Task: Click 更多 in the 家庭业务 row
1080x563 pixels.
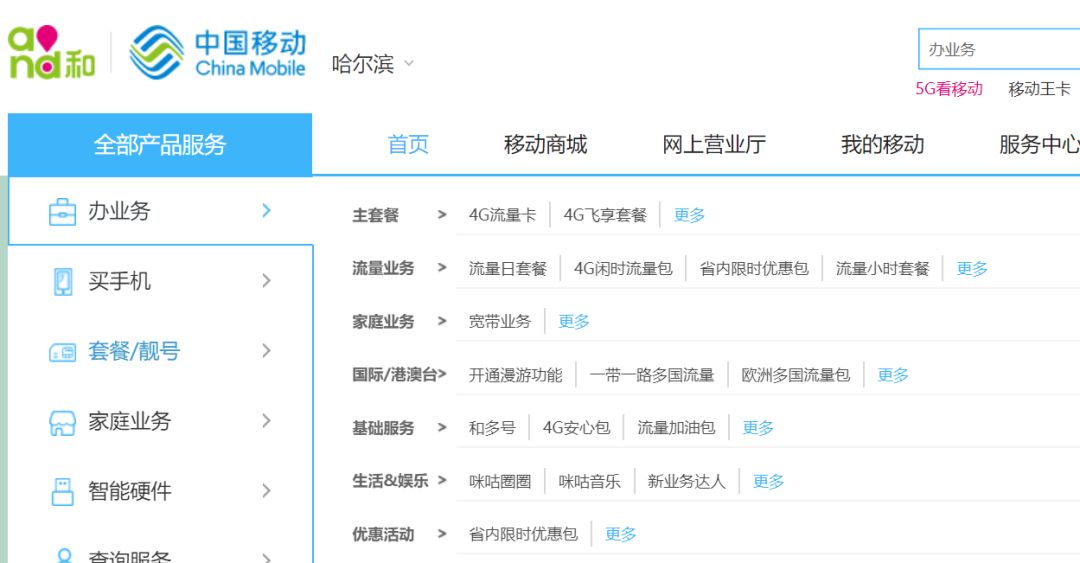Action: (574, 322)
